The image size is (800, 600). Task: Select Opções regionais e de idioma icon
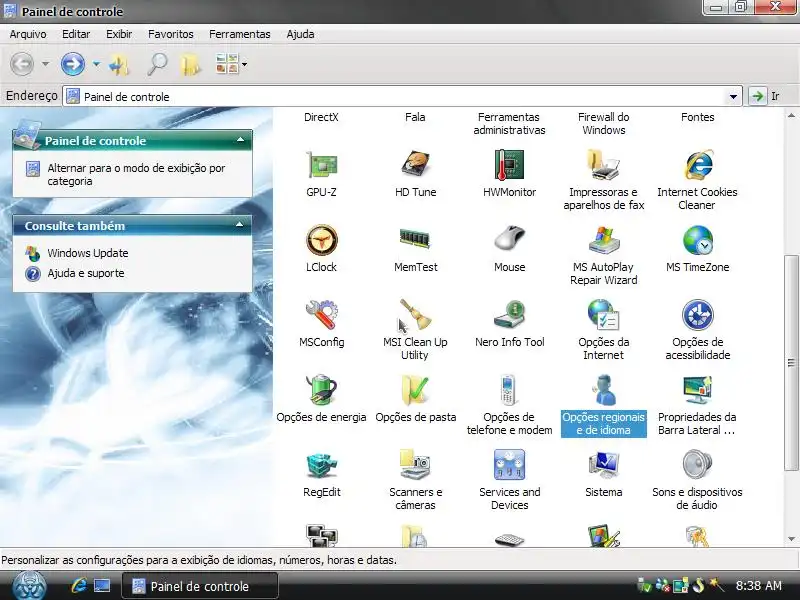pyautogui.click(x=604, y=390)
